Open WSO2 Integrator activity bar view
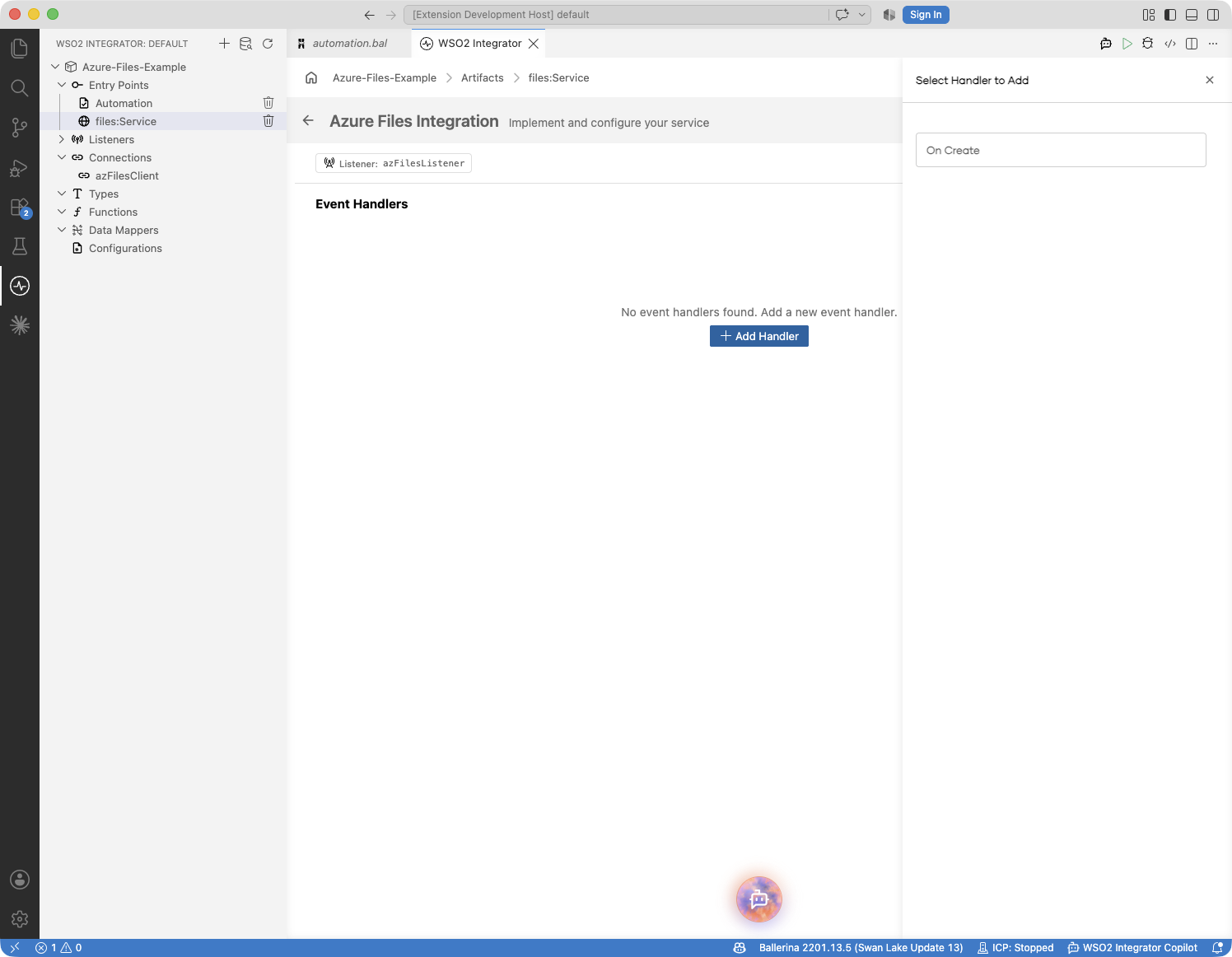This screenshot has height=957, width=1232. coord(20,286)
